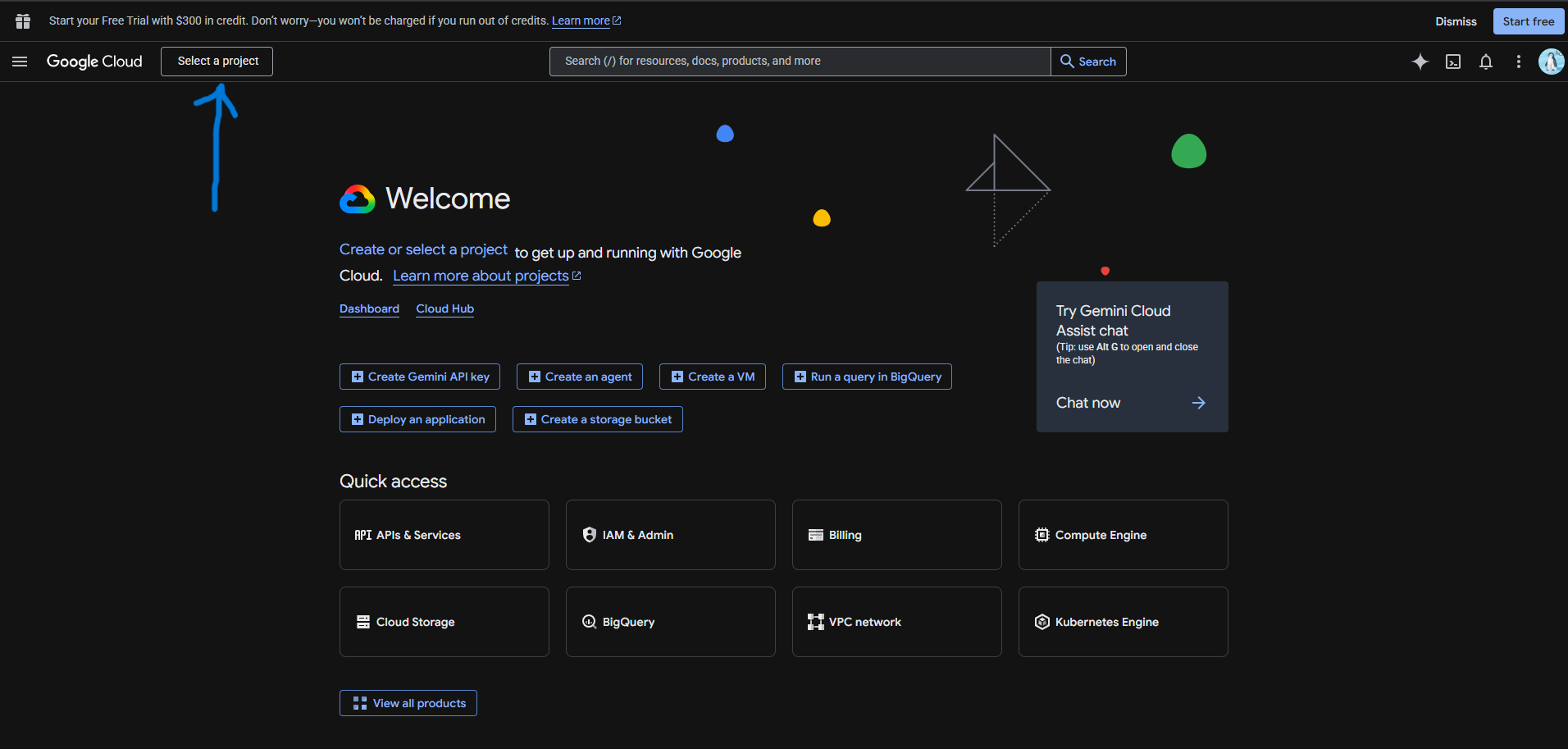Click the Billing card icon
This screenshot has height=749, width=1568.
point(816,535)
